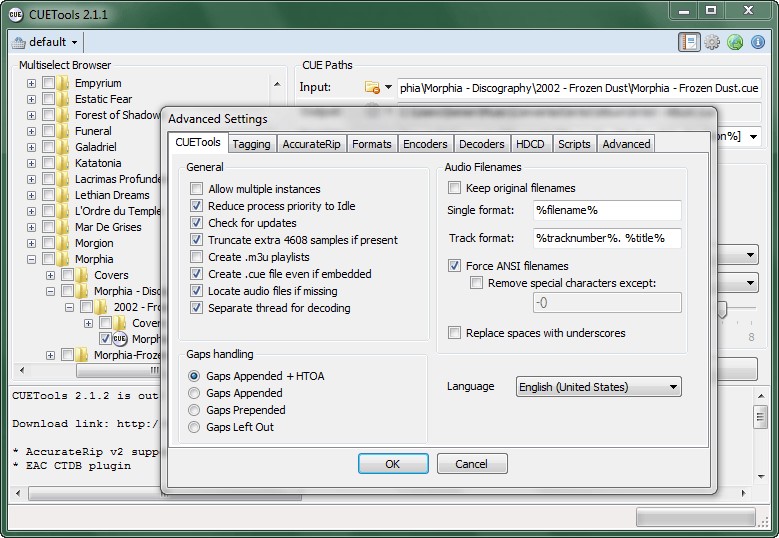Click the Track format text field

[606, 238]
